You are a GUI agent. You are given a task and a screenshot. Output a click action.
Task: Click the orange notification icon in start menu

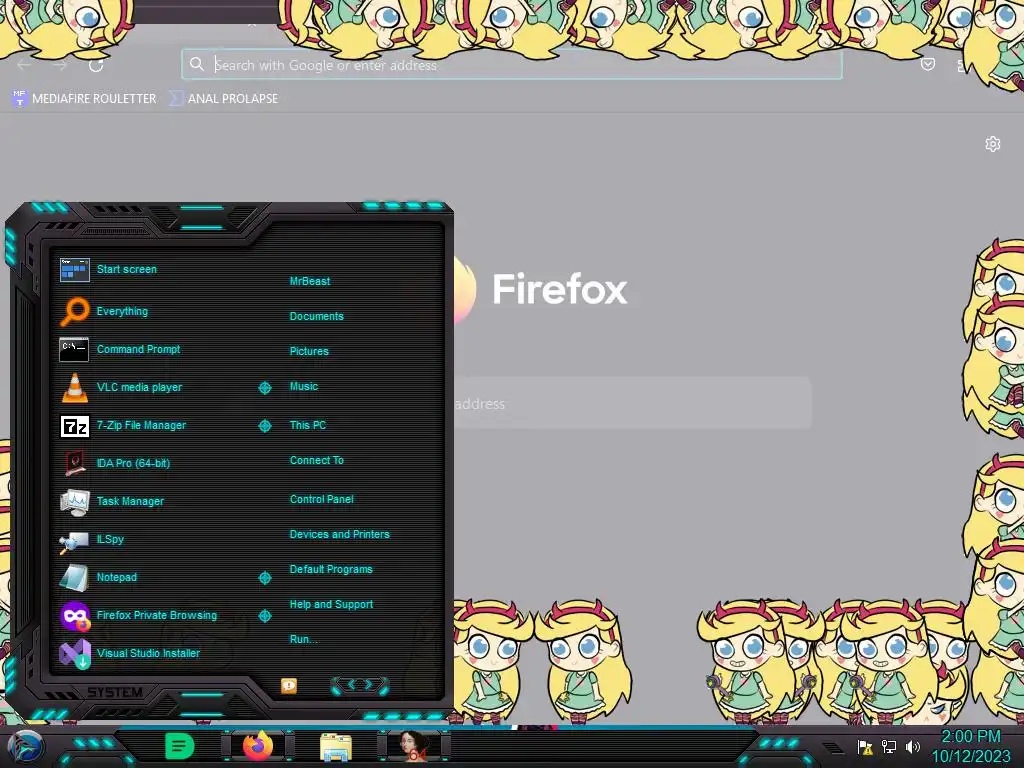pyautogui.click(x=289, y=685)
